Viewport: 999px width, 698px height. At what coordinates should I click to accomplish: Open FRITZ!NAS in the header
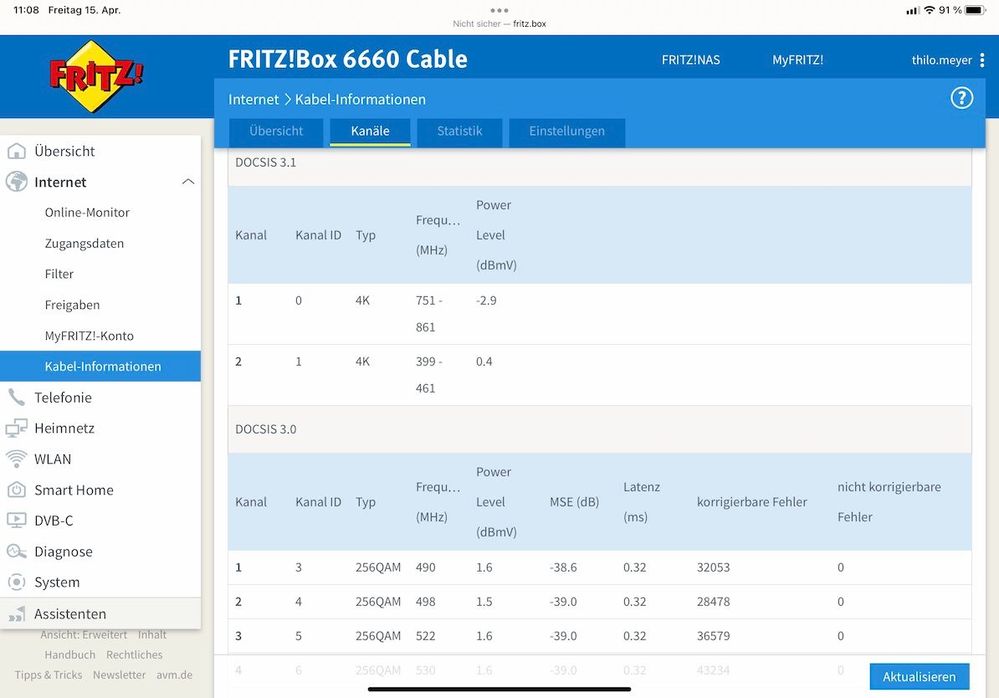[x=691, y=60]
